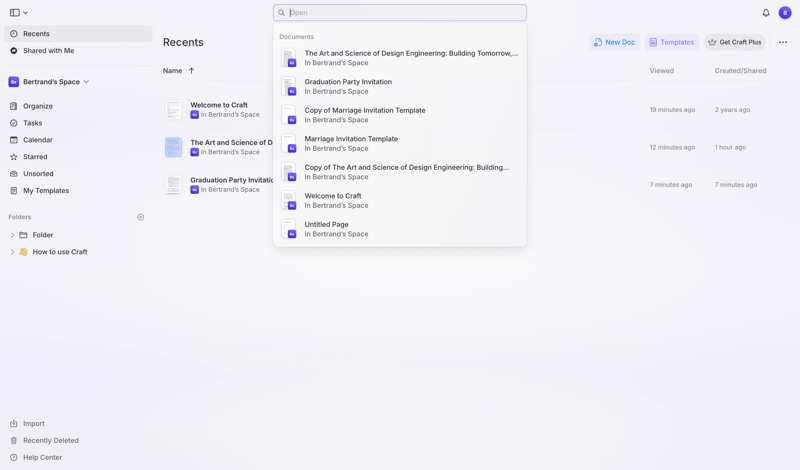Open the Import option
This screenshot has height=470, width=800.
(x=33, y=423)
